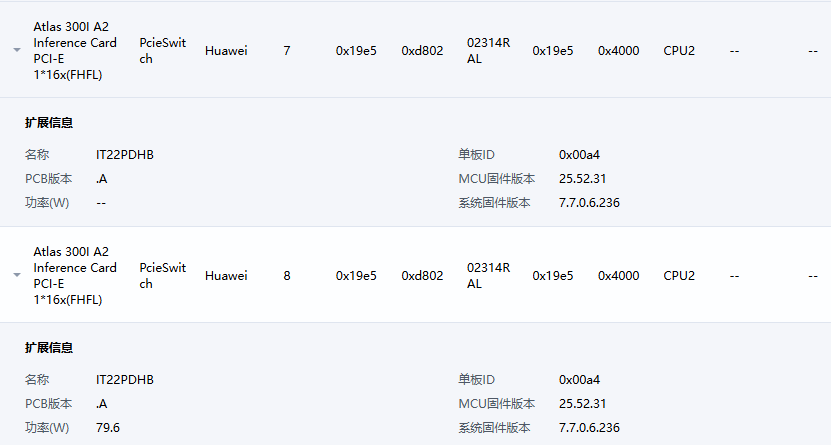Click the power value 79.6

tap(108, 428)
